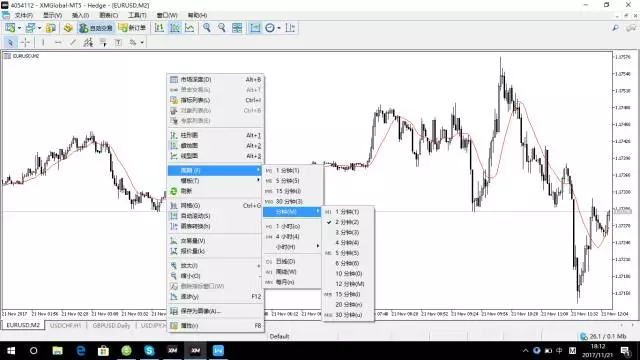Draw a trendline with the diagonal line tool
Screen dimensions: 640x360
click(73, 42)
